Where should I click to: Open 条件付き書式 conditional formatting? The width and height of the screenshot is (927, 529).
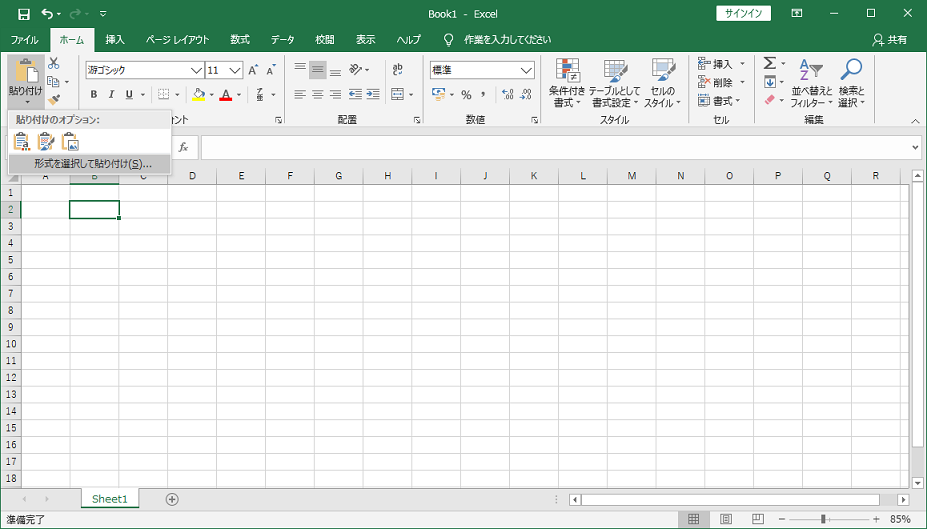[568, 83]
